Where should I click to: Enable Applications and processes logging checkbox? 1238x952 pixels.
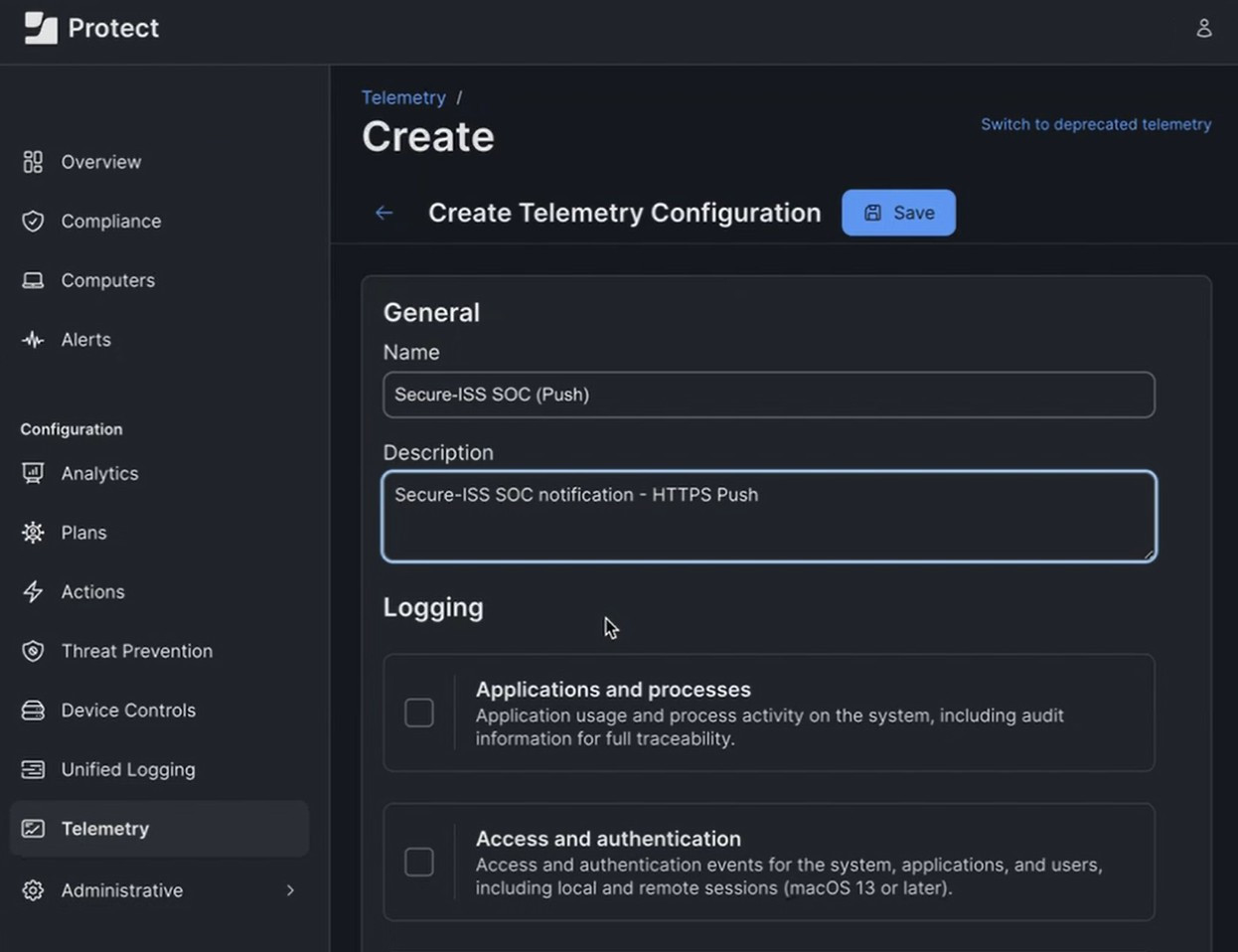[419, 713]
